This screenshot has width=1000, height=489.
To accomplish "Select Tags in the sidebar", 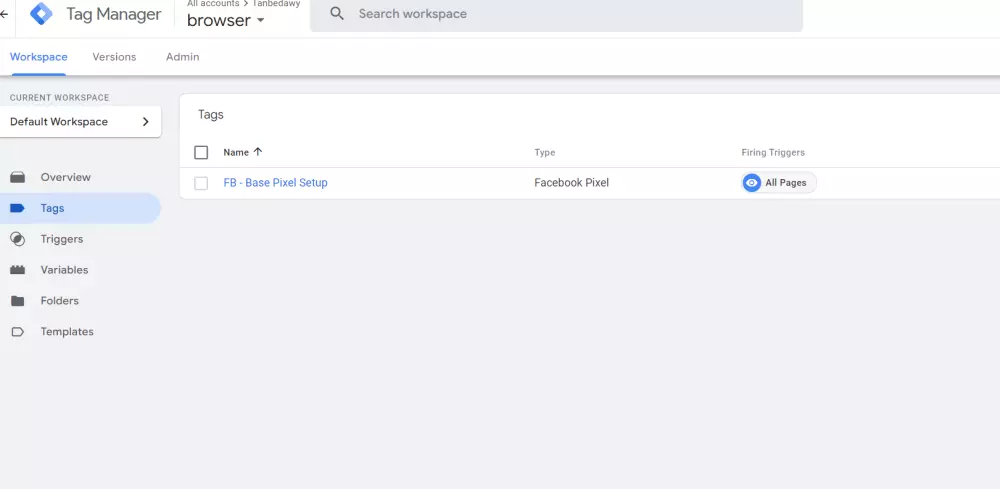I will (80, 208).
